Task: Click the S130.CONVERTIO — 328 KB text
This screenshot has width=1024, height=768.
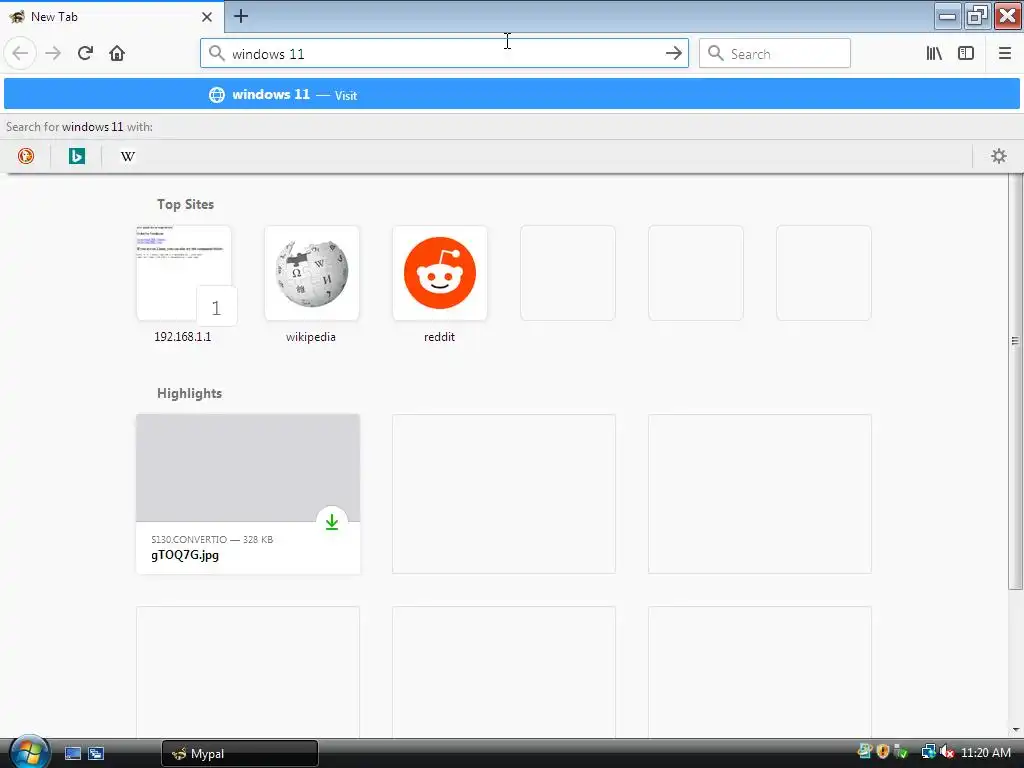Action: coord(212,539)
